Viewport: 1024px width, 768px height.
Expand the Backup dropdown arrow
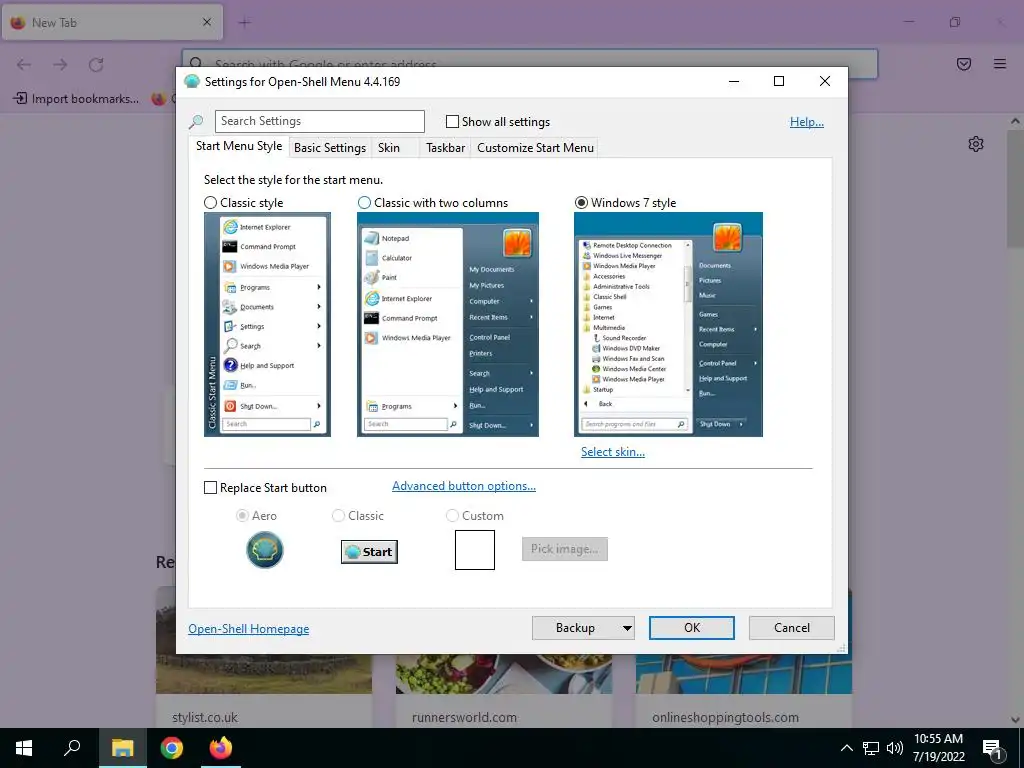[x=627, y=628]
